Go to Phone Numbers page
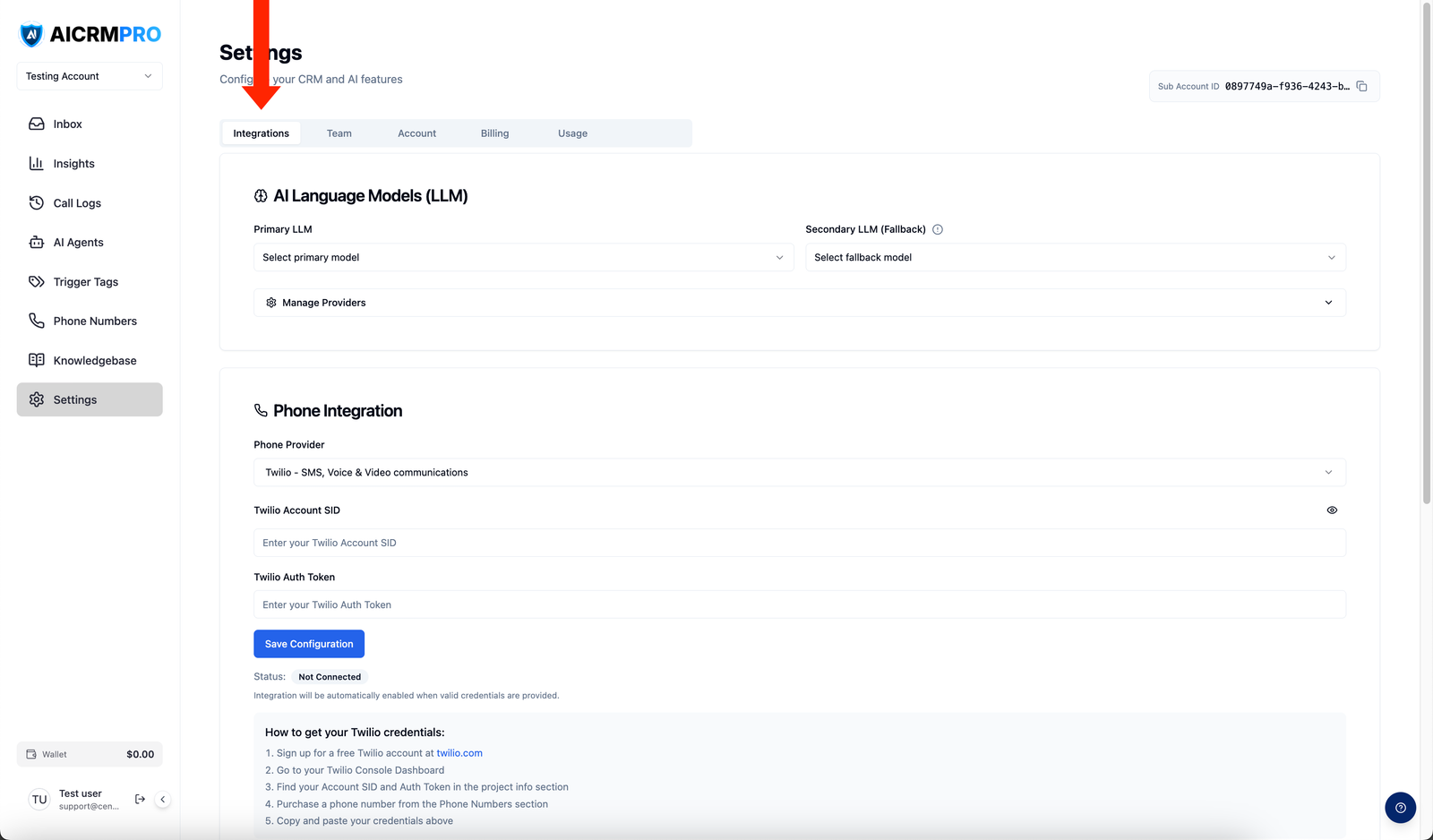 (x=90, y=321)
